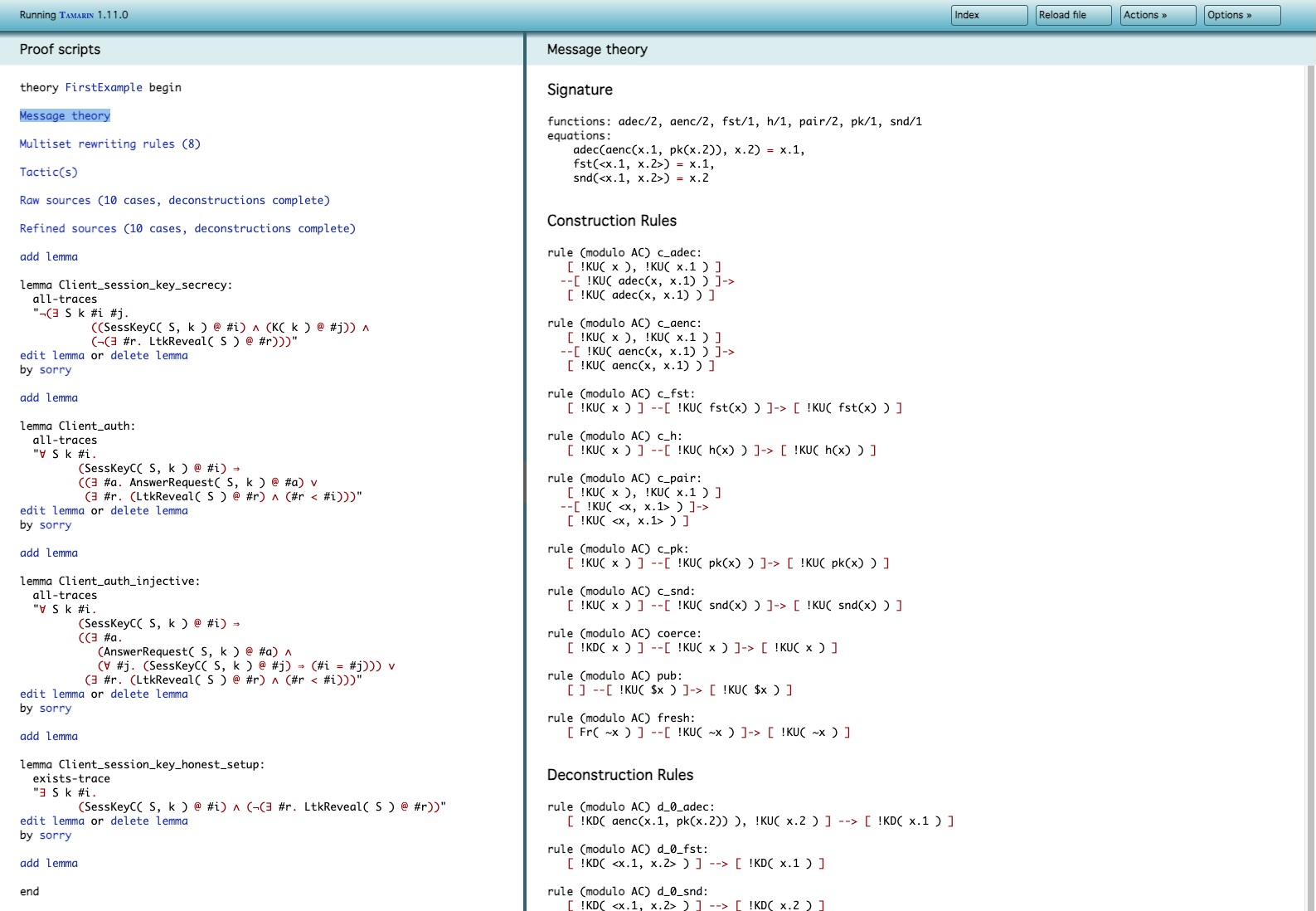
Task: Click rule d_0_snd title line
Action: click(628, 891)
